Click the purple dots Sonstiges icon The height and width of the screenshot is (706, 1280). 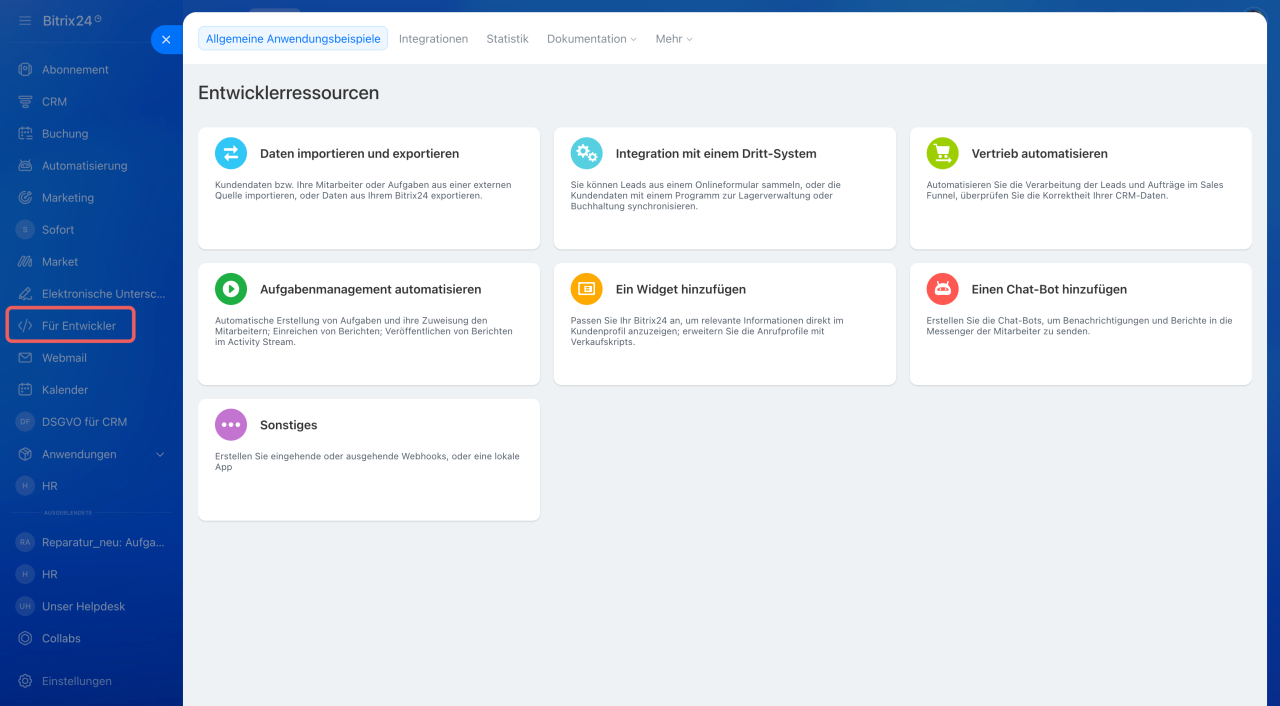(231, 425)
